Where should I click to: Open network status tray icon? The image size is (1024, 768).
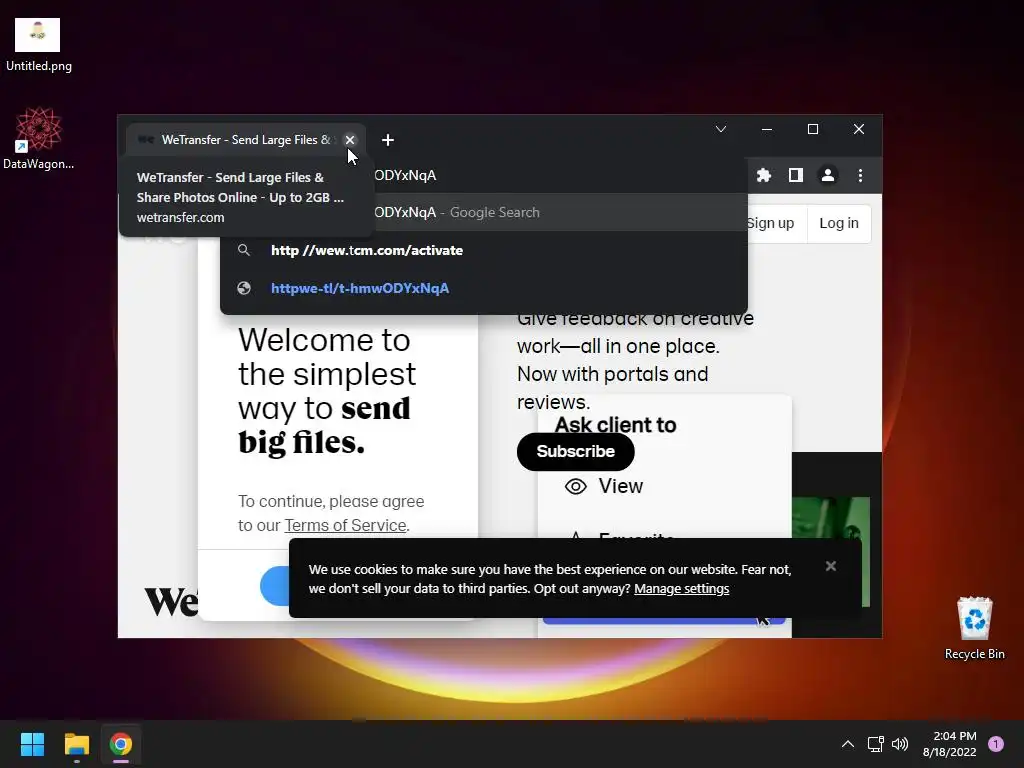pos(875,744)
